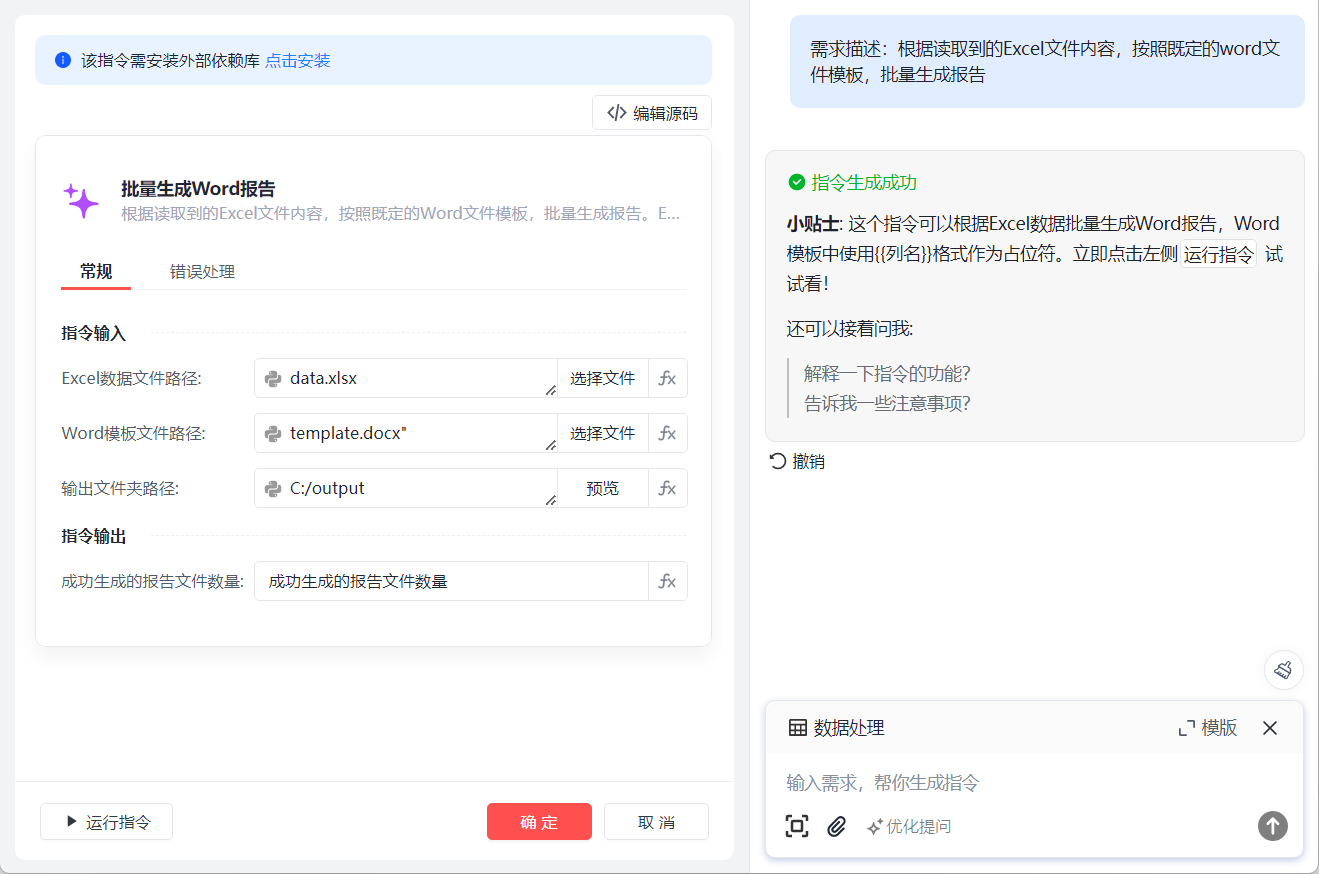Click the 指令输出 section header

[93, 536]
